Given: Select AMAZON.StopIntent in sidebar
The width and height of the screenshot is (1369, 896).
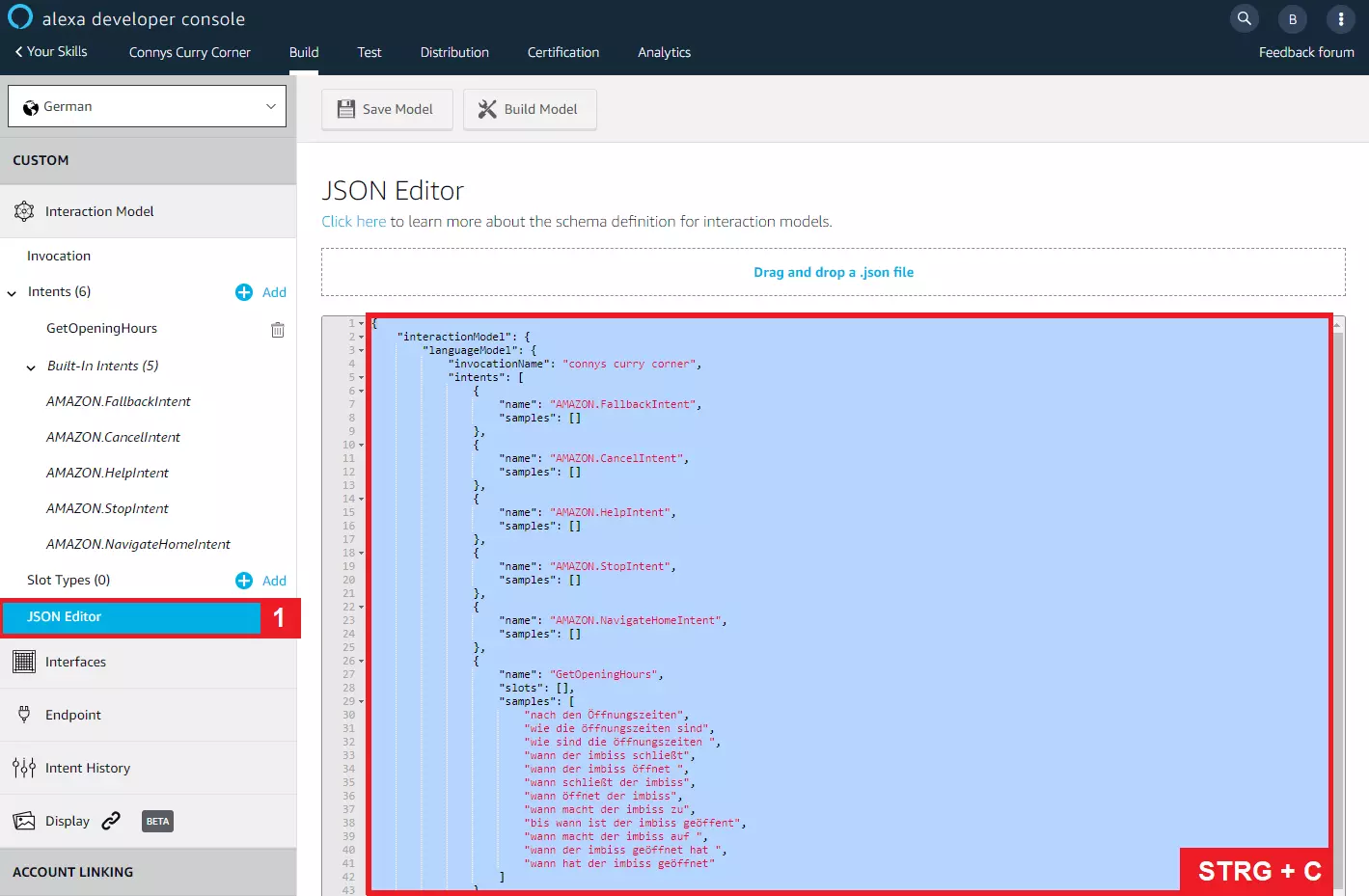Looking at the screenshot, I should point(108,508).
